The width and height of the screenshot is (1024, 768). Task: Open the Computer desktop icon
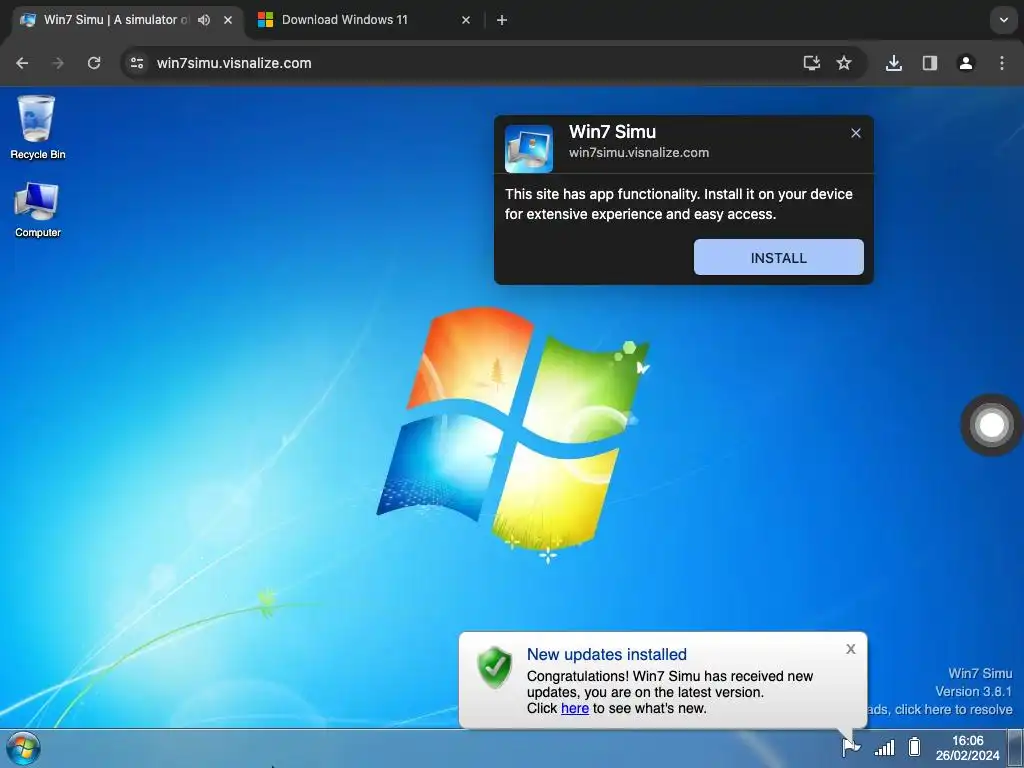point(37,210)
